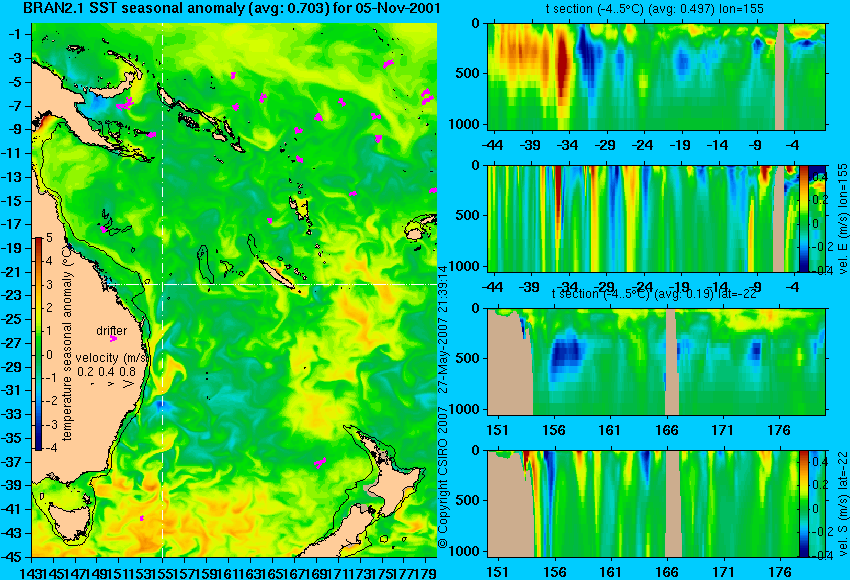Viewport: 850px width, 580px height.
Task: Click the 1000 depth tick of the lon=155 temperature section
Action: [464, 125]
